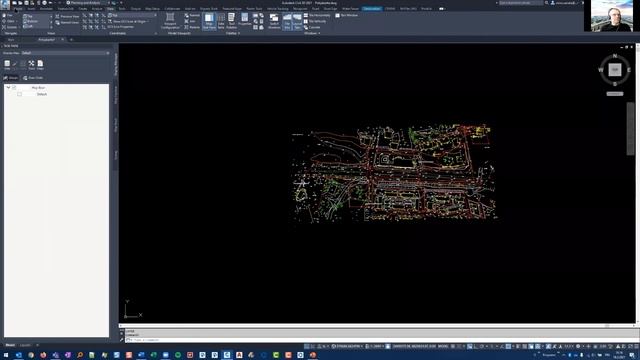The height and width of the screenshot is (360, 640).
Task: Open Named Views manager
Action: 67,22
